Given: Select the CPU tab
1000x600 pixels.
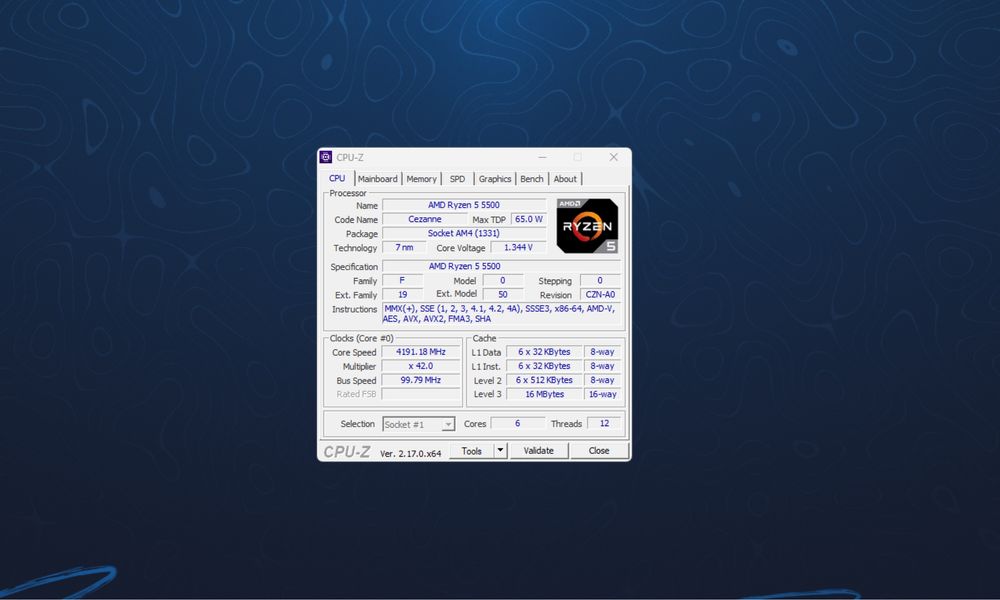Looking at the screenshot, I should [x=337, y=179].
